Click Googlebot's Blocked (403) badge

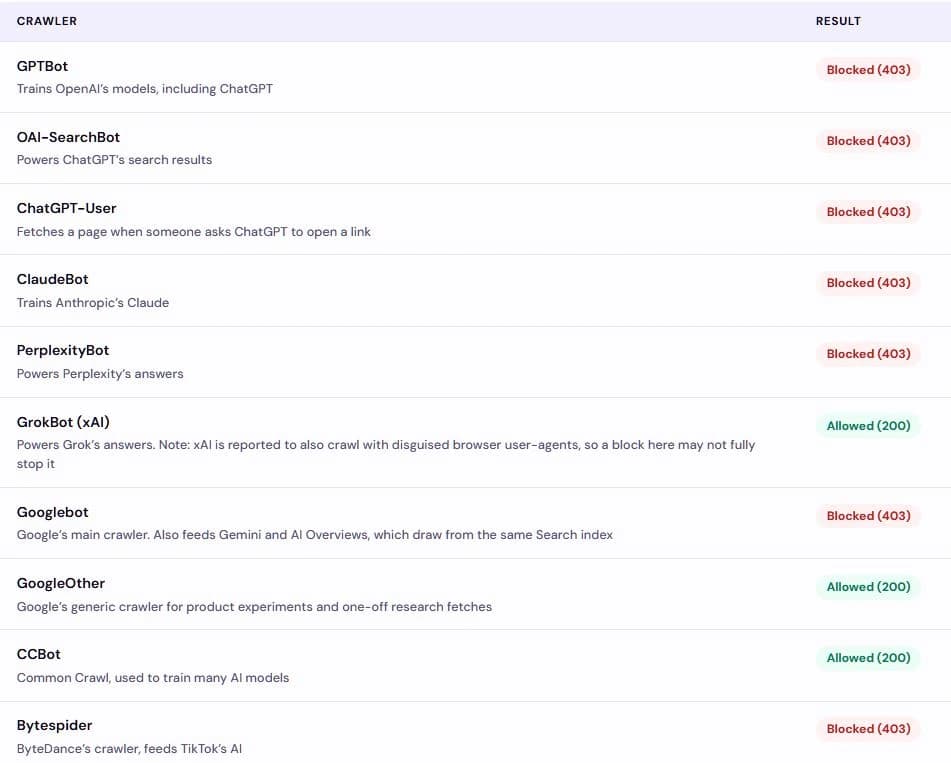point(868,516)
